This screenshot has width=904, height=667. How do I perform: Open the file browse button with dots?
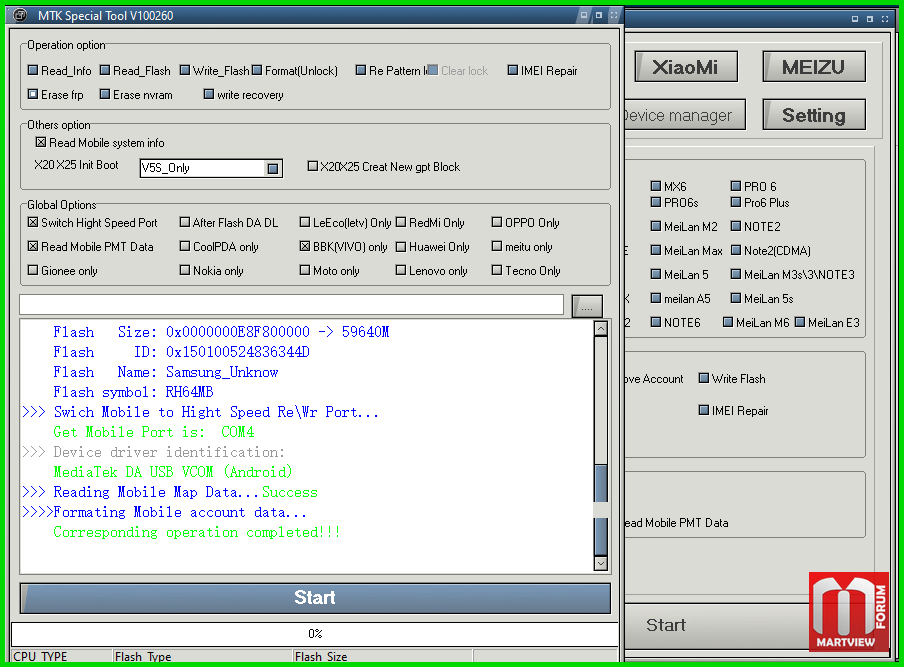[587, 306]
